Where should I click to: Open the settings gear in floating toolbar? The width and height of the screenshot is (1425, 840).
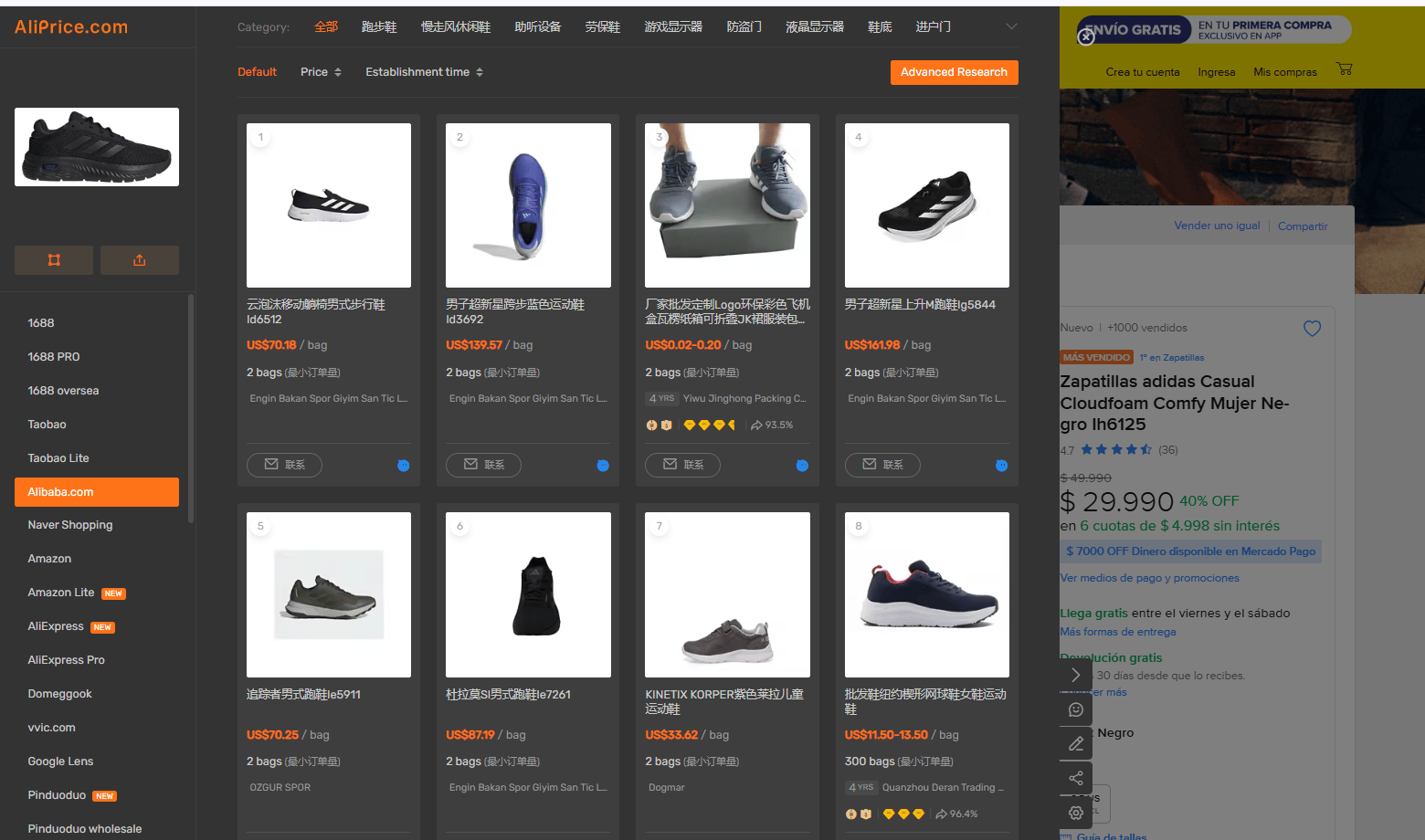pyautogui.click(x=1076, y=813)
